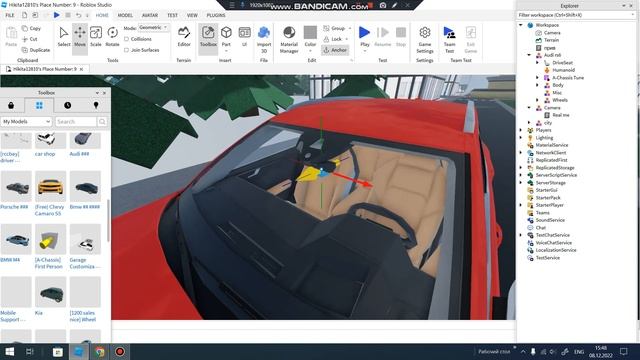Run quick-access Play arrow in title toolbar
This screenshot has height=360, width=640.
[57, 15]
